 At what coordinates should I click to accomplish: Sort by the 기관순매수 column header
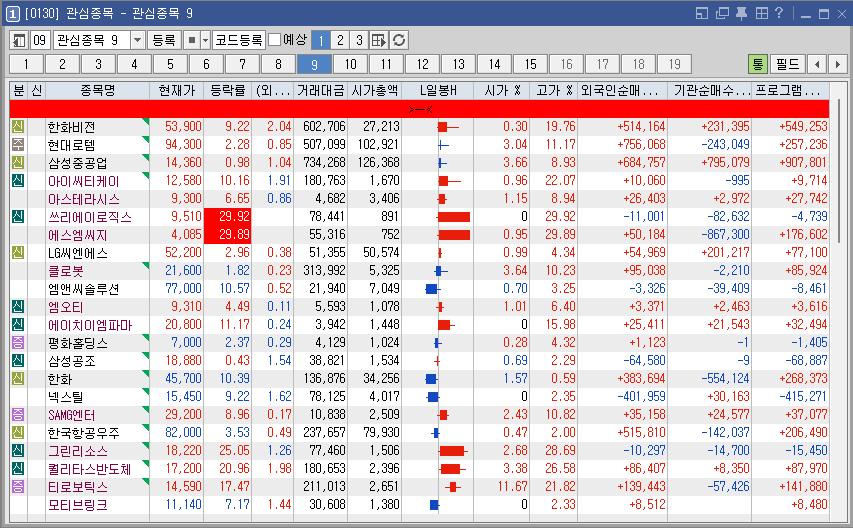pyautogui.click(x=709, y=90)
